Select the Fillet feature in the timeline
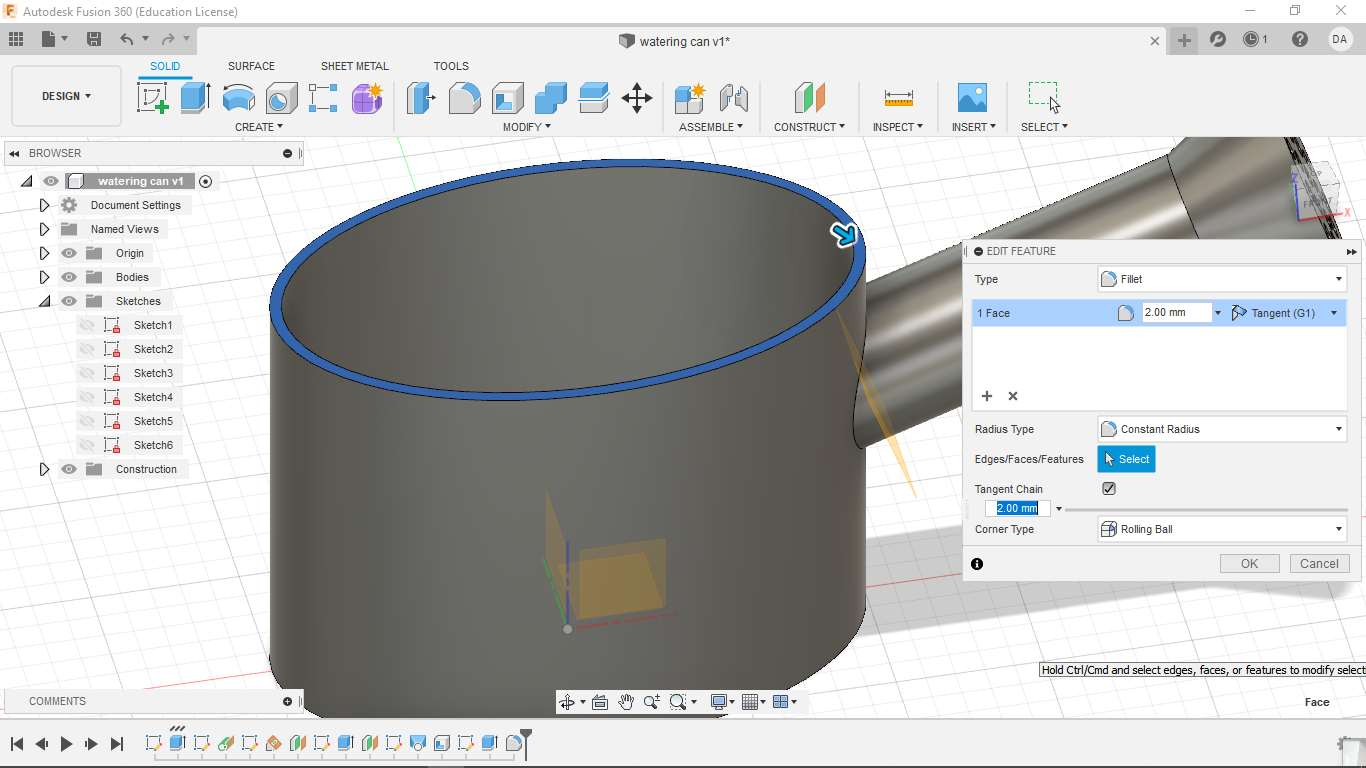 point(513,743)
